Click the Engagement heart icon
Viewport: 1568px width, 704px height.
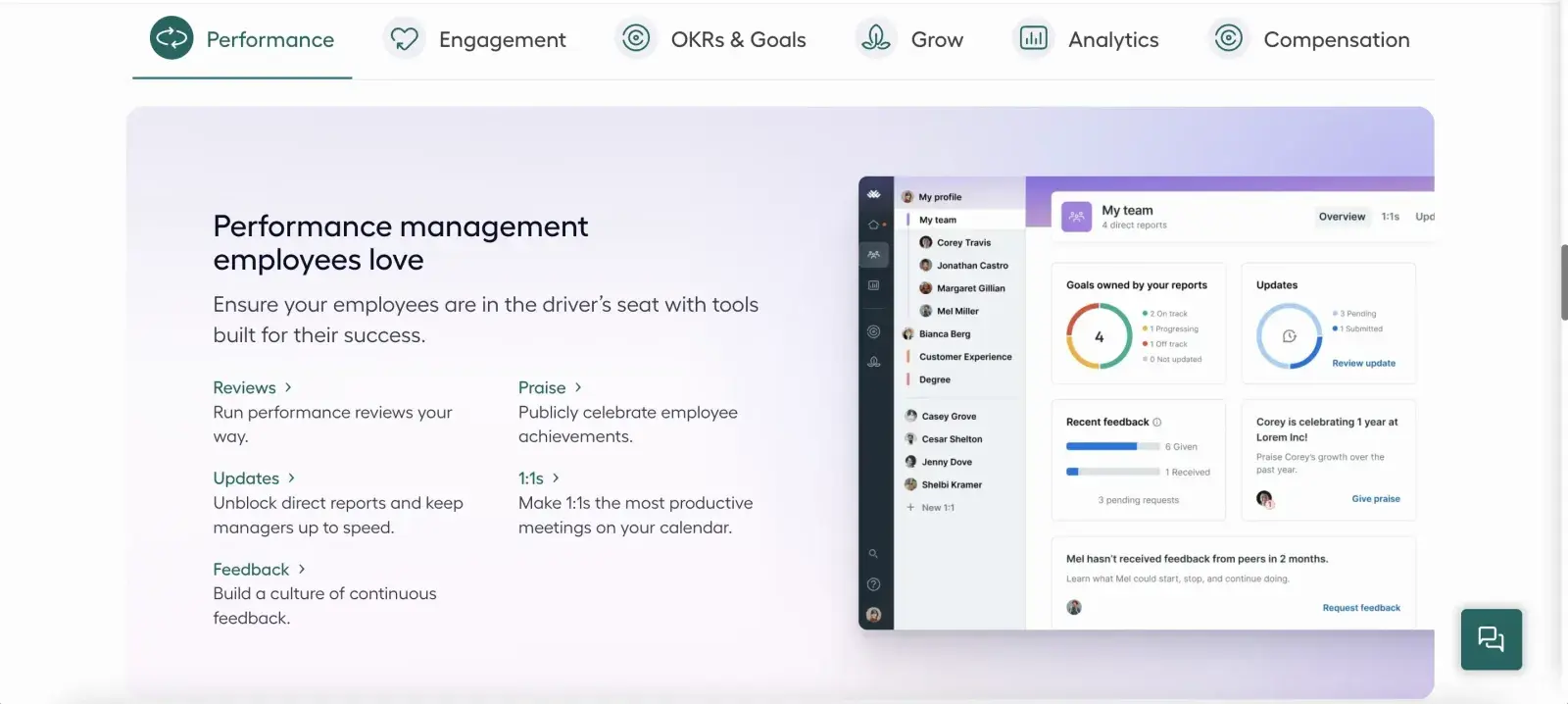(x=404, y=38)
